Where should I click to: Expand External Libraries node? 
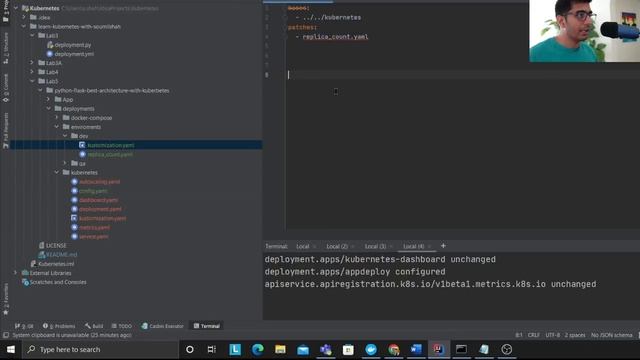[x=16, y=273]
